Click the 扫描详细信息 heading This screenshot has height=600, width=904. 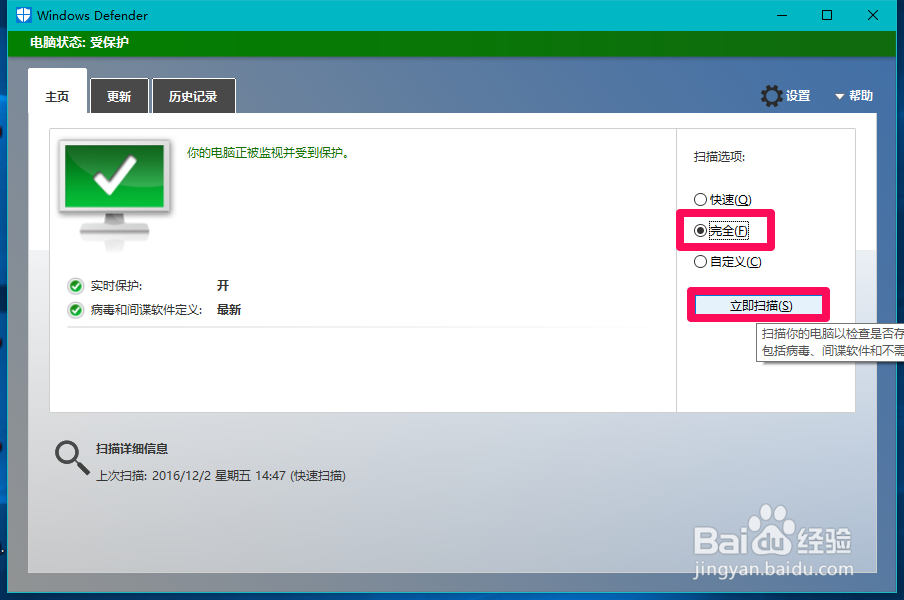132,448
